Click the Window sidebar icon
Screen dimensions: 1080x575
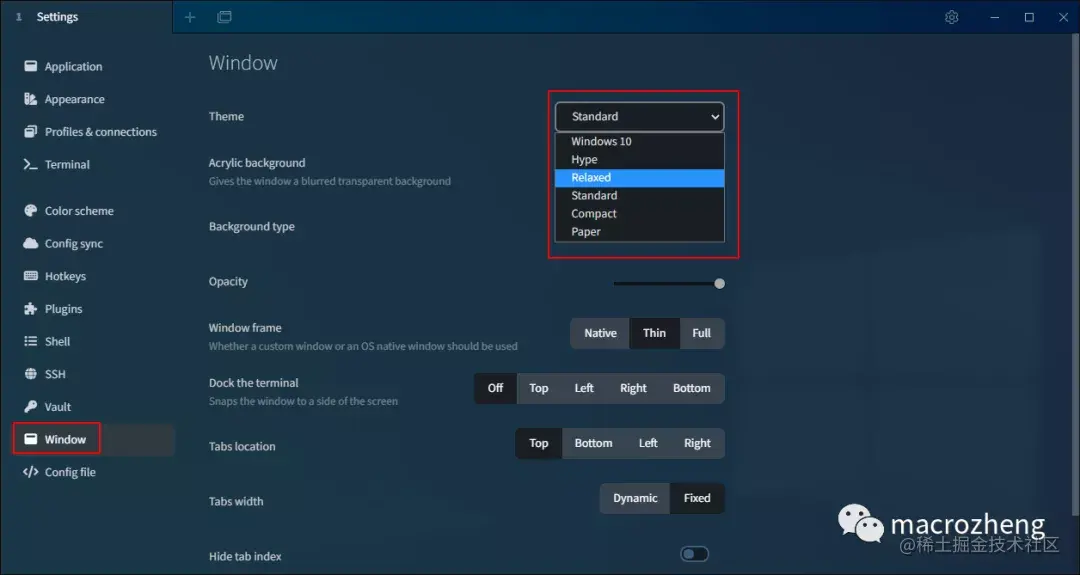point(30,439)
